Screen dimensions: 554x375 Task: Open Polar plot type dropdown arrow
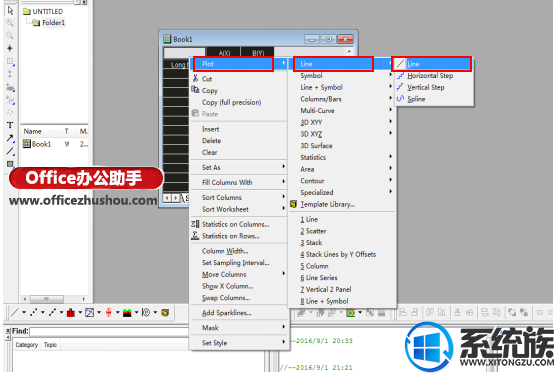pyautogui.click(x=155, y=312)
